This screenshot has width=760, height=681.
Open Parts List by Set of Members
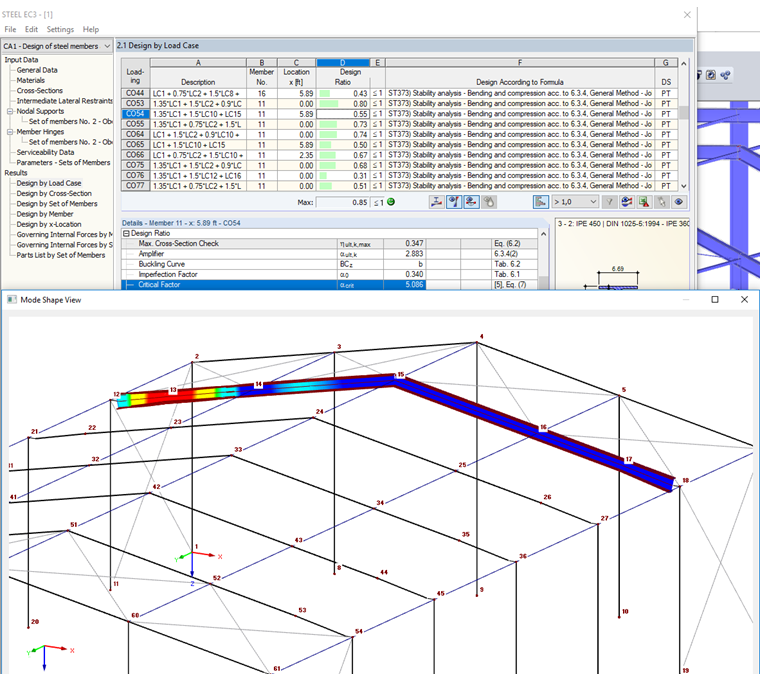click(61, 255)
